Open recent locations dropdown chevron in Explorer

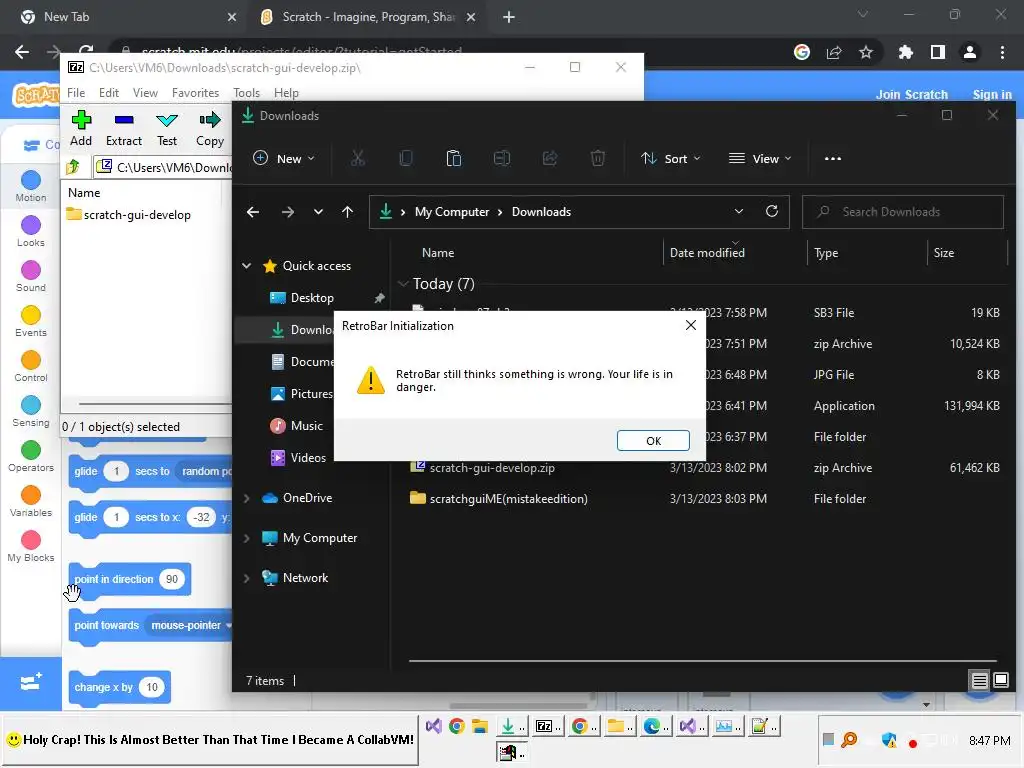(x=318, y=212)
